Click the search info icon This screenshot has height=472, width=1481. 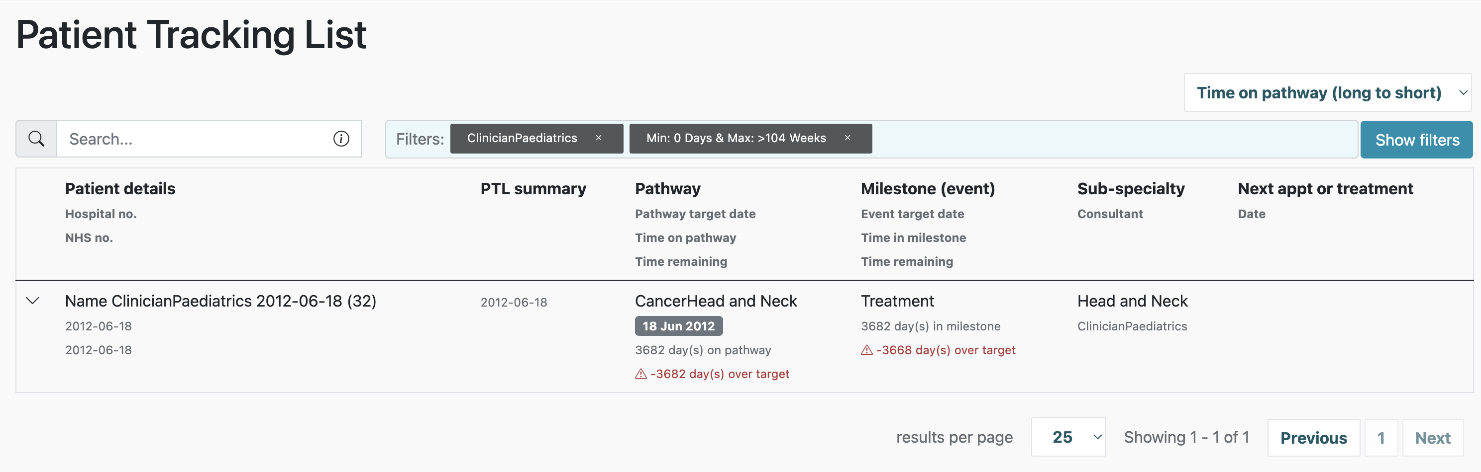click(x=341, y=139)
